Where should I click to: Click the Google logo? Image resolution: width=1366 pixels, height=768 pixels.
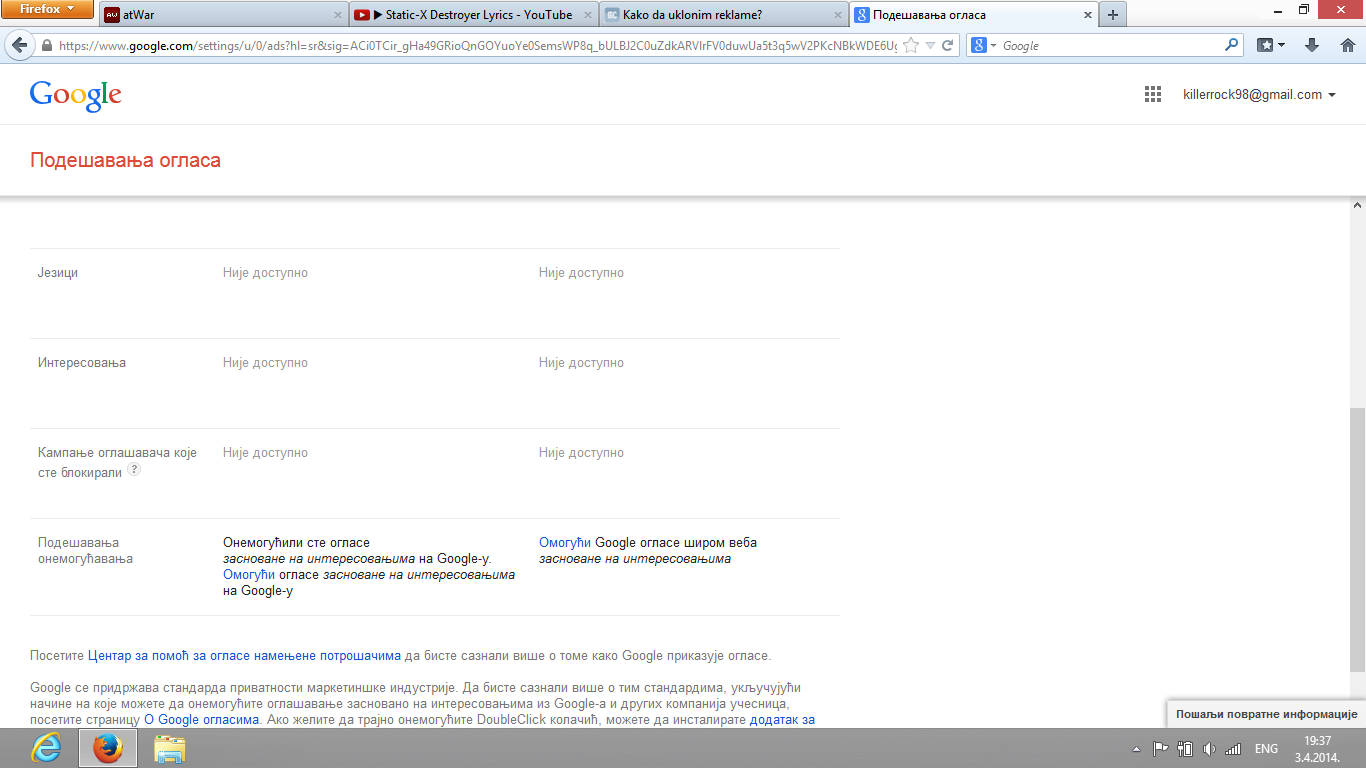[x=75, y=95]
